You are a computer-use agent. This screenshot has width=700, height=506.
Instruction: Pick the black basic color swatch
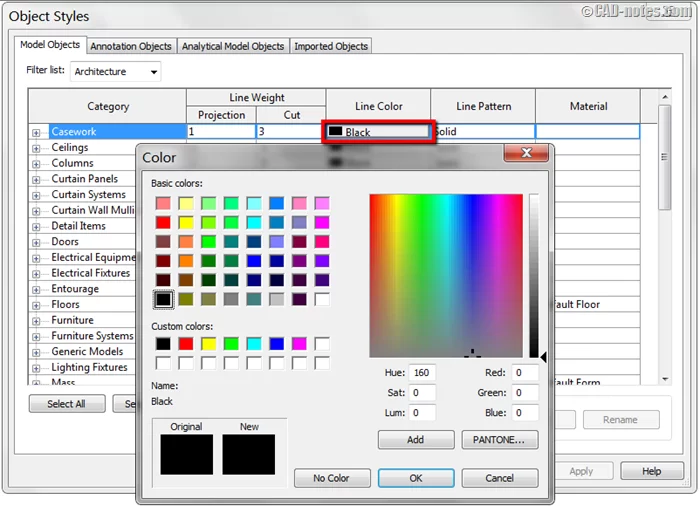click(163, 299)
